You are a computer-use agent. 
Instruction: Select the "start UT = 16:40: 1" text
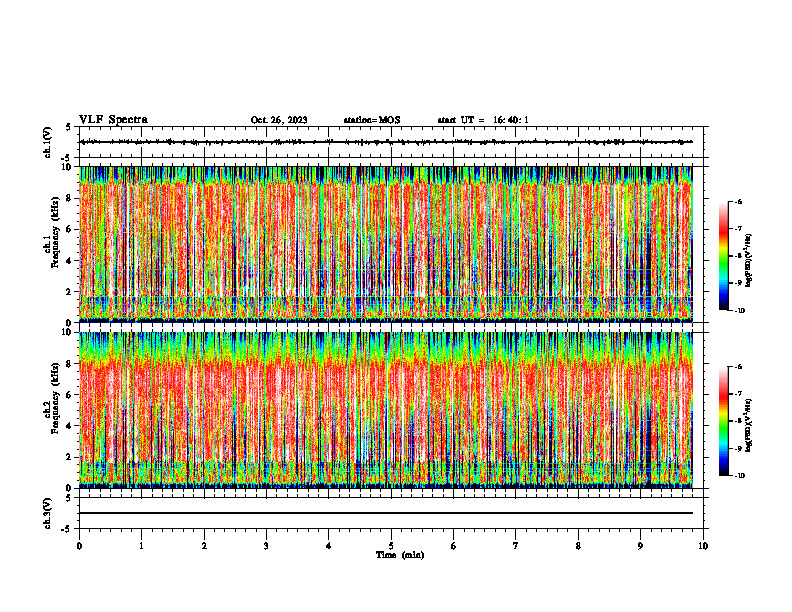[483, 120]
